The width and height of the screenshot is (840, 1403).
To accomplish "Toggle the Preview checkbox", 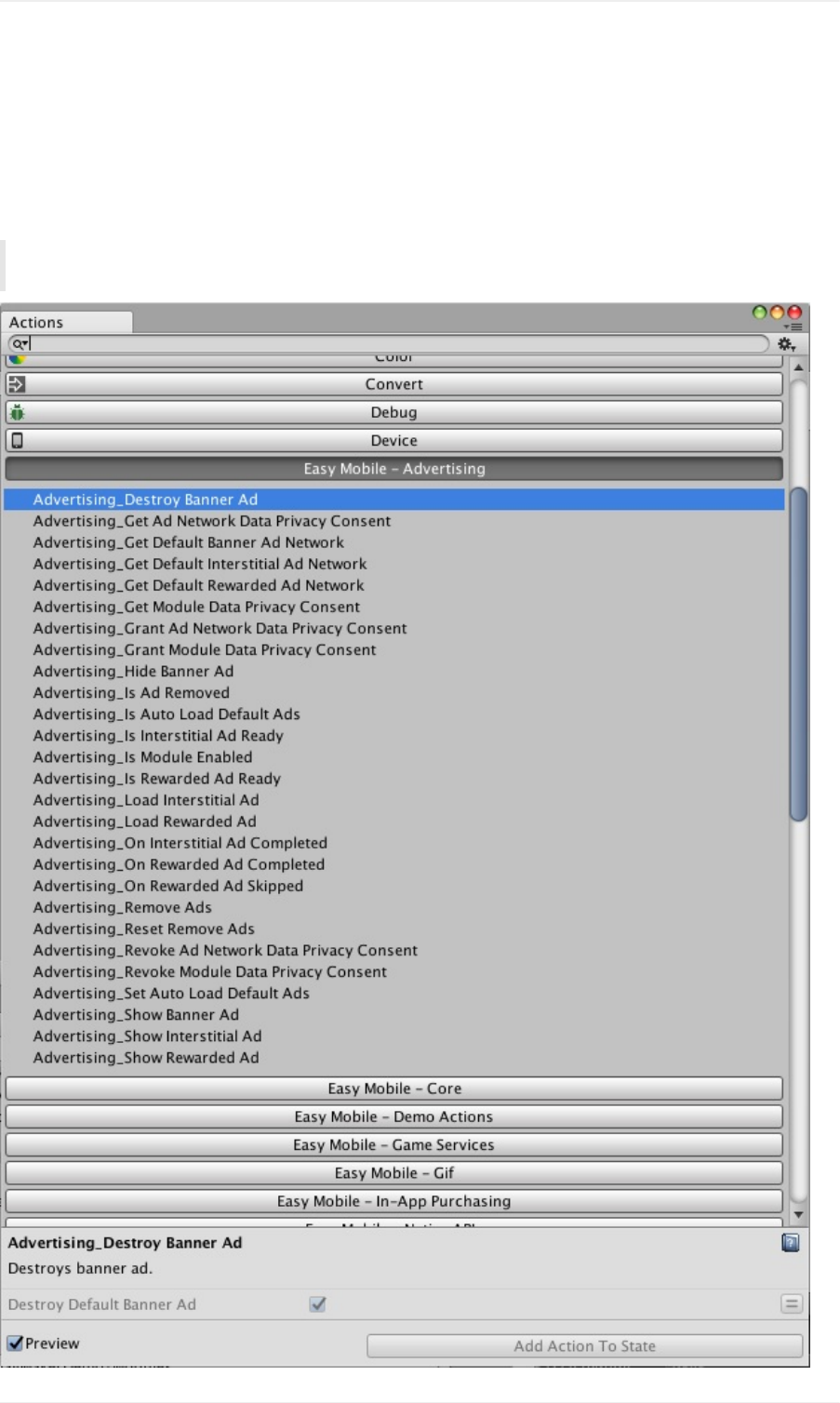I will tap(15, 1343).
